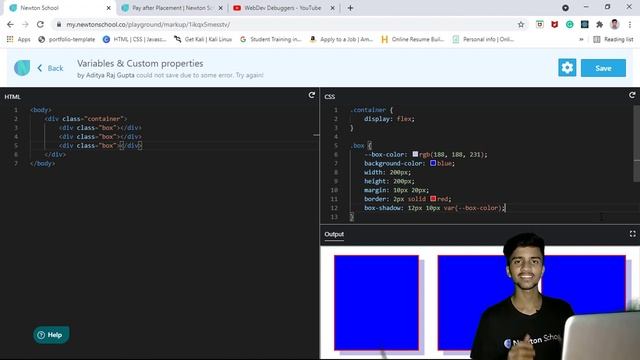This screenshot has height=360, width=640.
Task: Open the Extensions puzzle icon
Action: tap(600, 24)
